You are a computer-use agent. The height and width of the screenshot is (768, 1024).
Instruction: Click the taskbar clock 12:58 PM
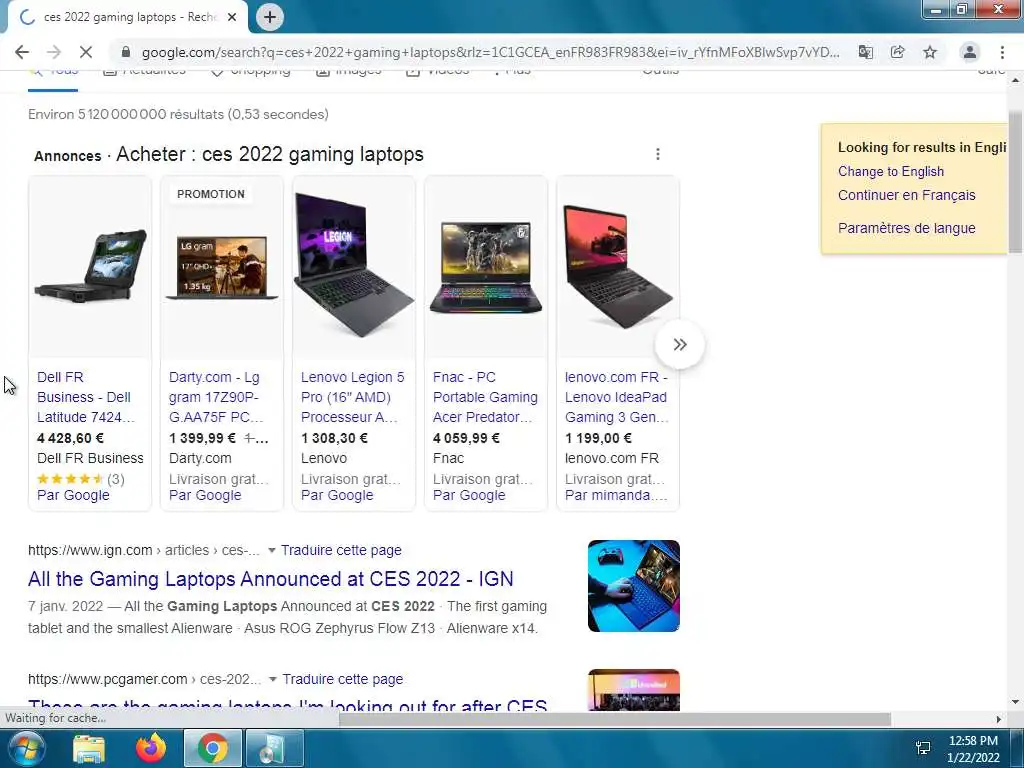pos(973,741)
